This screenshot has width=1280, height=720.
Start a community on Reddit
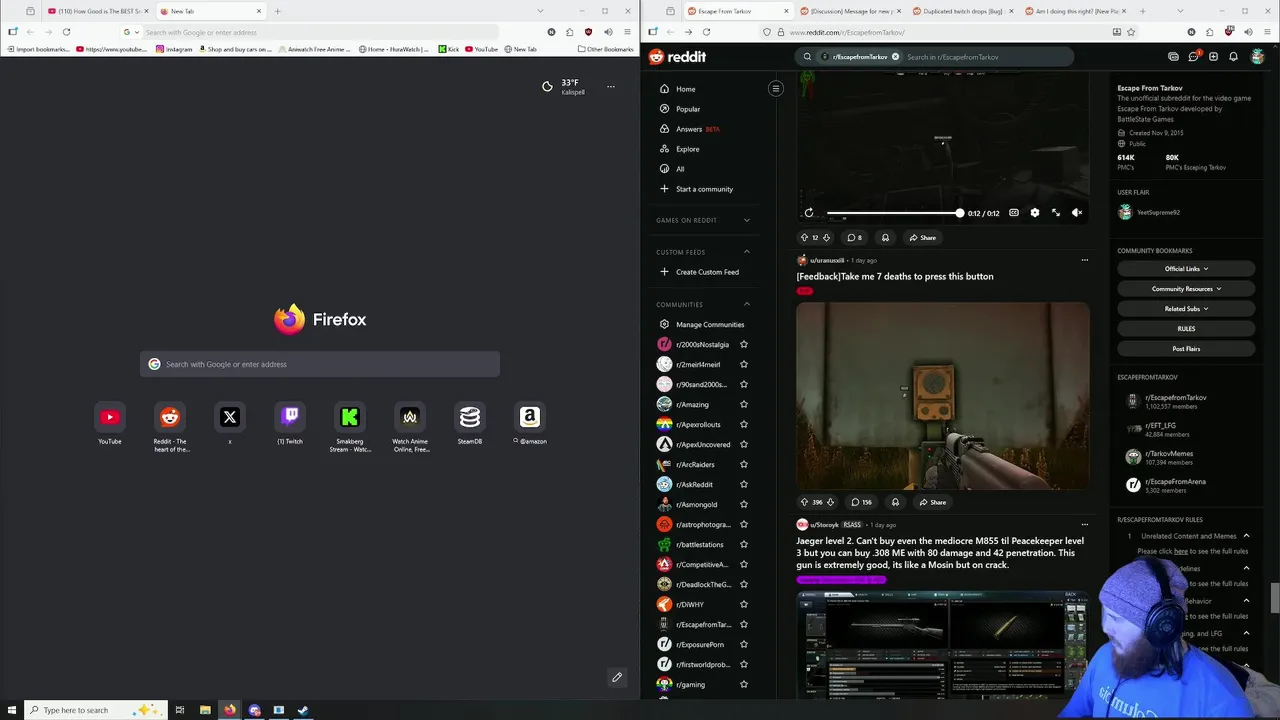click(x=704, y=189)
